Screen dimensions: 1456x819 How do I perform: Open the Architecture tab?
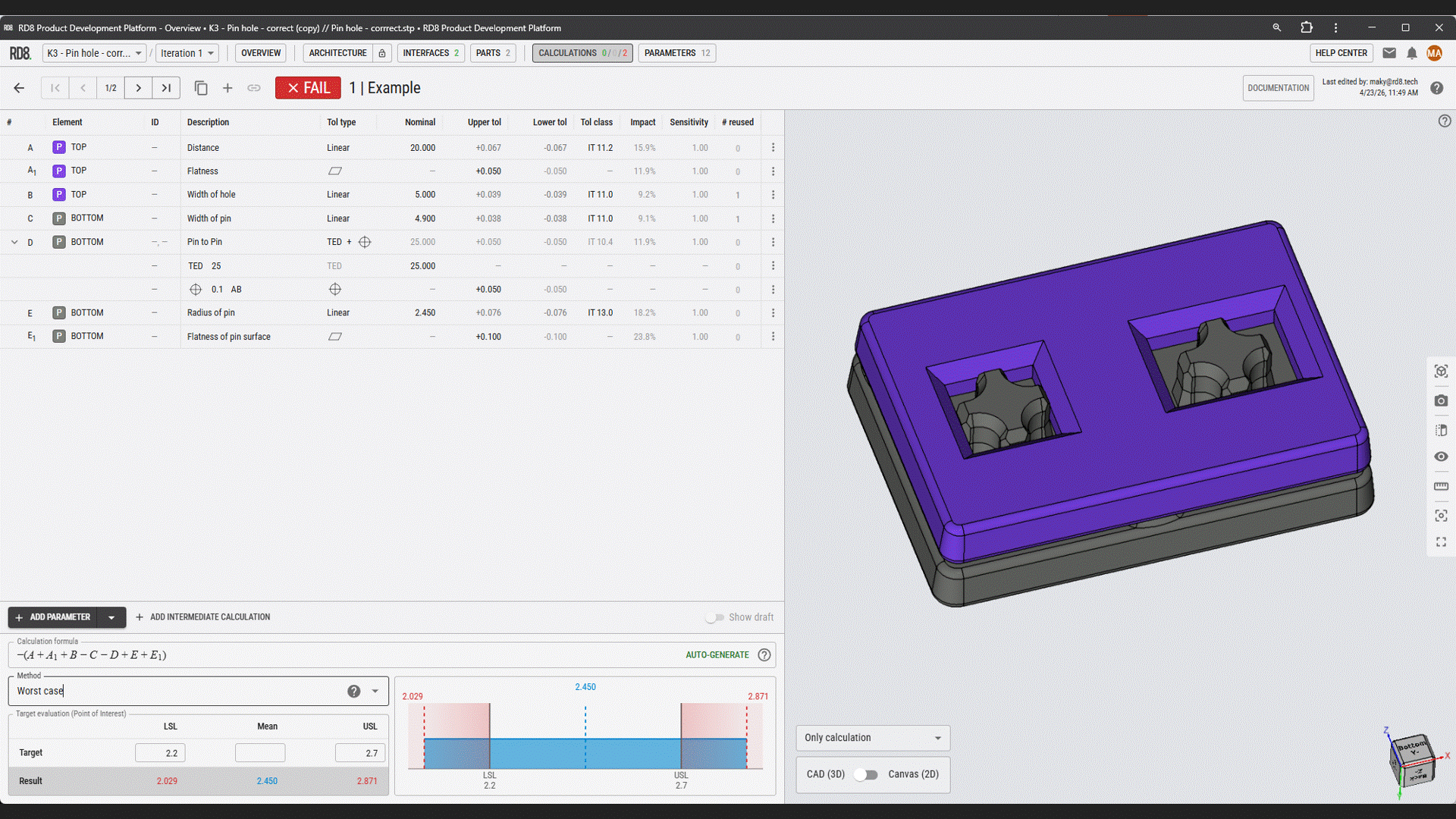click(337, 53)
